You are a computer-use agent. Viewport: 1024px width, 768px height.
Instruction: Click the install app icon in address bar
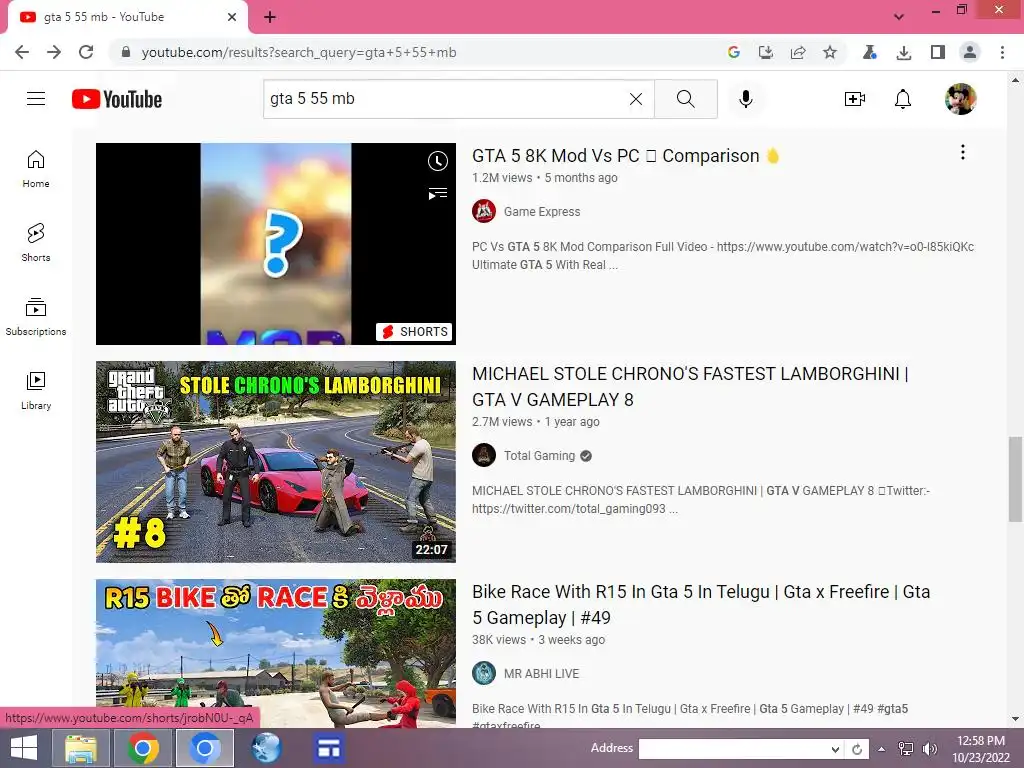click(x=765, y=52)
